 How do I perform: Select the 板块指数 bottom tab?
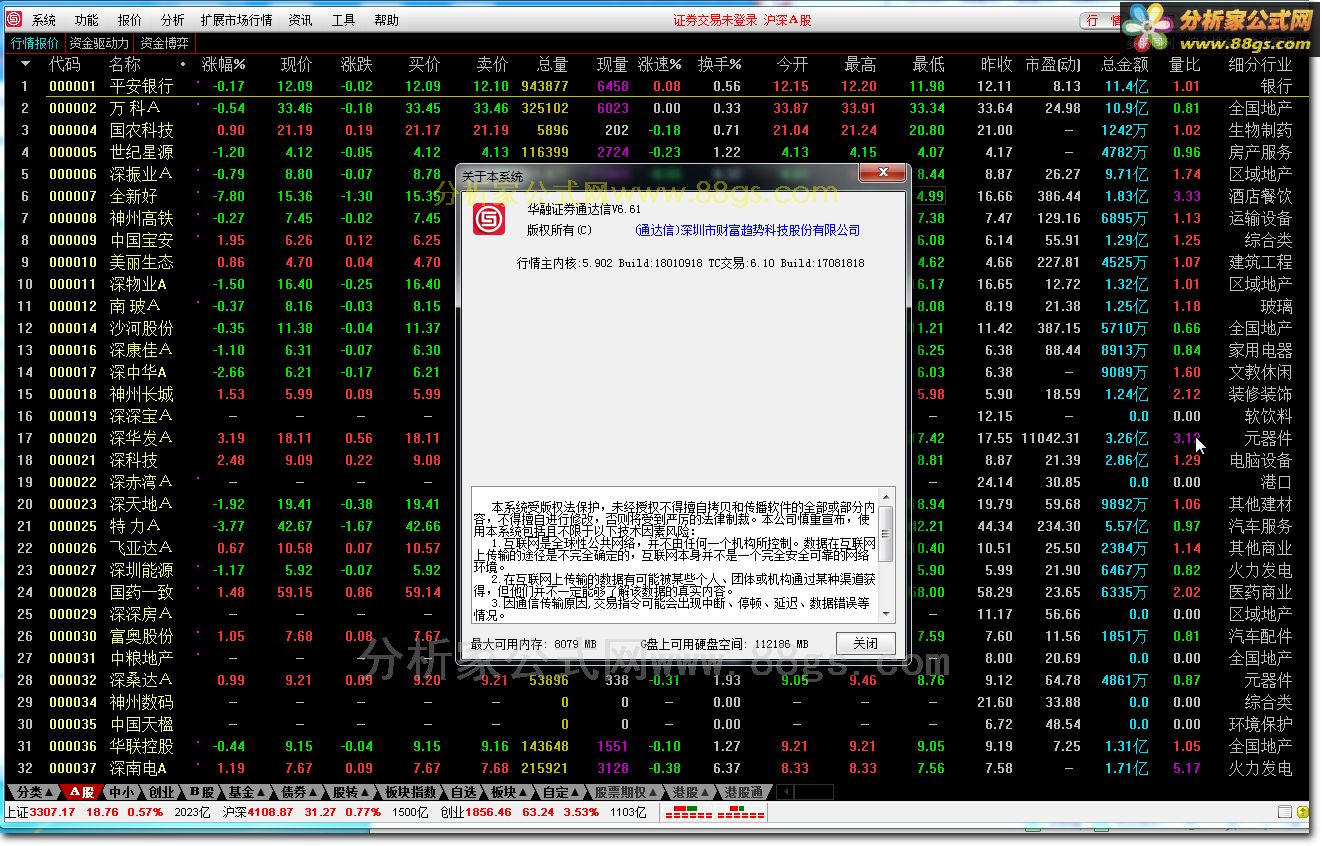tap(411, 792)
